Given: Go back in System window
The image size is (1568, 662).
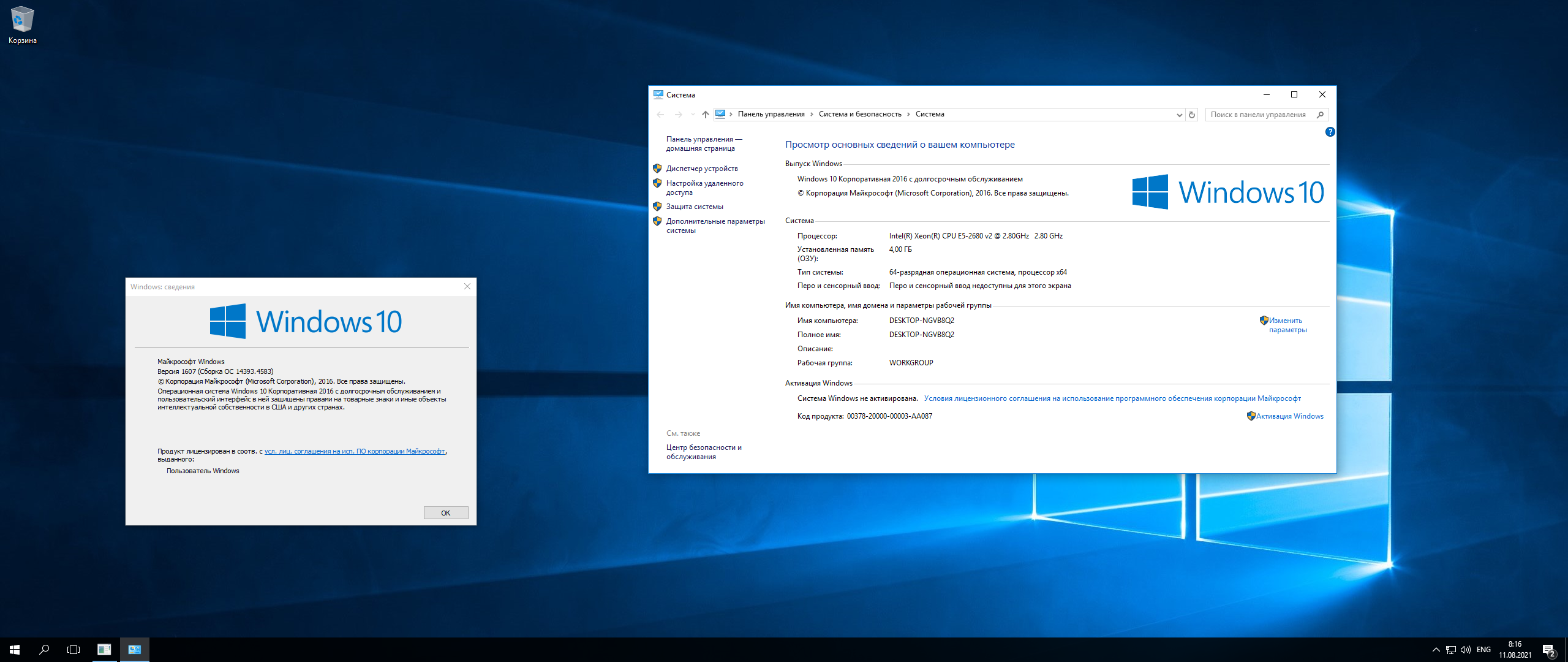Looking at the screenshot, I should pos(660,115).
